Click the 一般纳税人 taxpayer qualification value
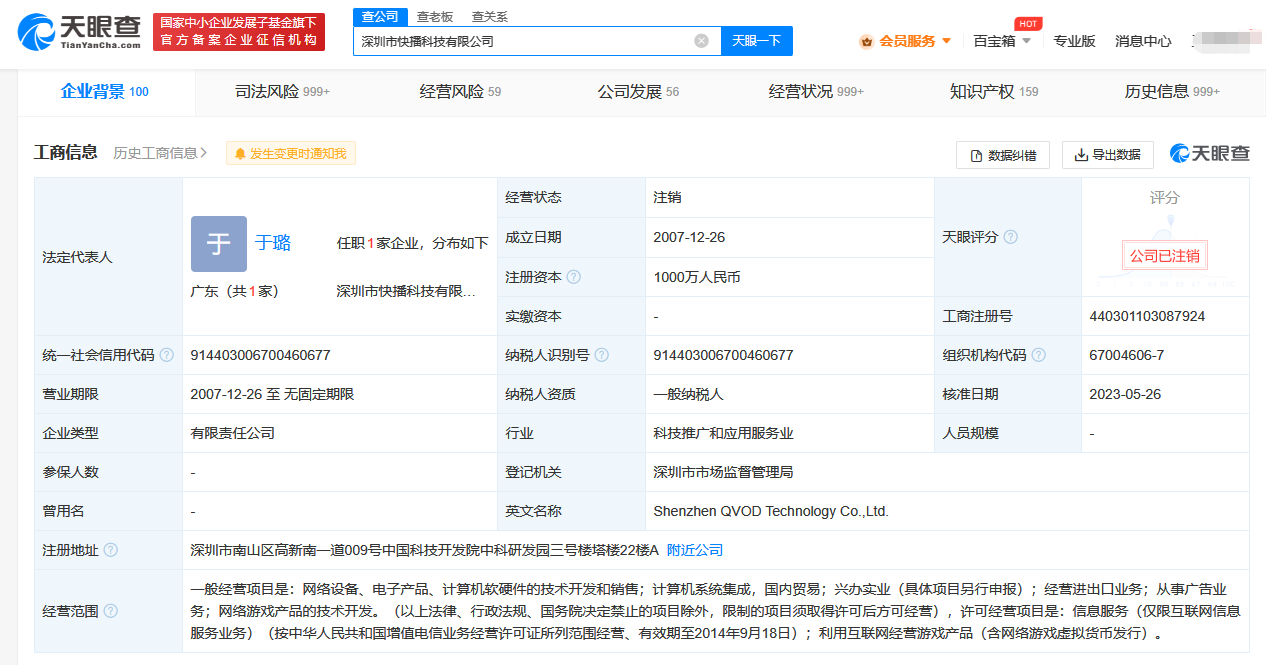This screenshot has width=1266, height=665. pos(688,394)
